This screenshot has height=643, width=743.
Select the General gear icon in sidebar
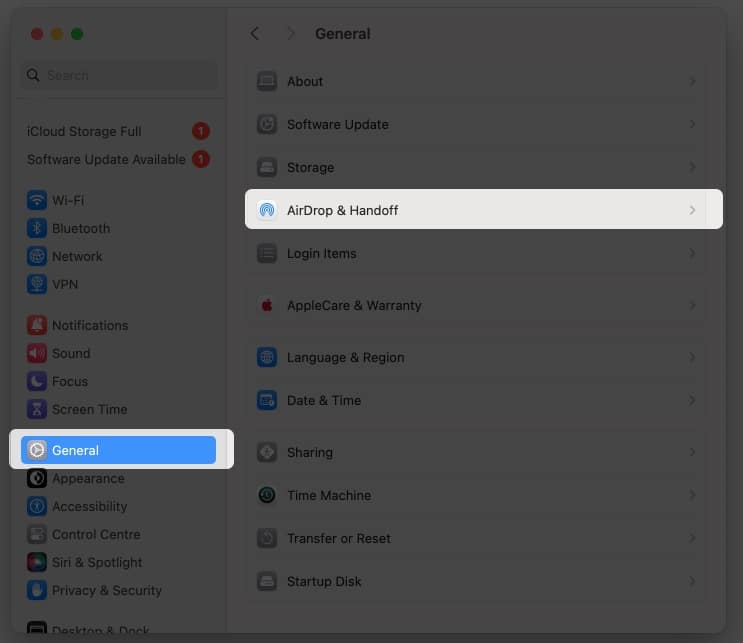point(36,450)
